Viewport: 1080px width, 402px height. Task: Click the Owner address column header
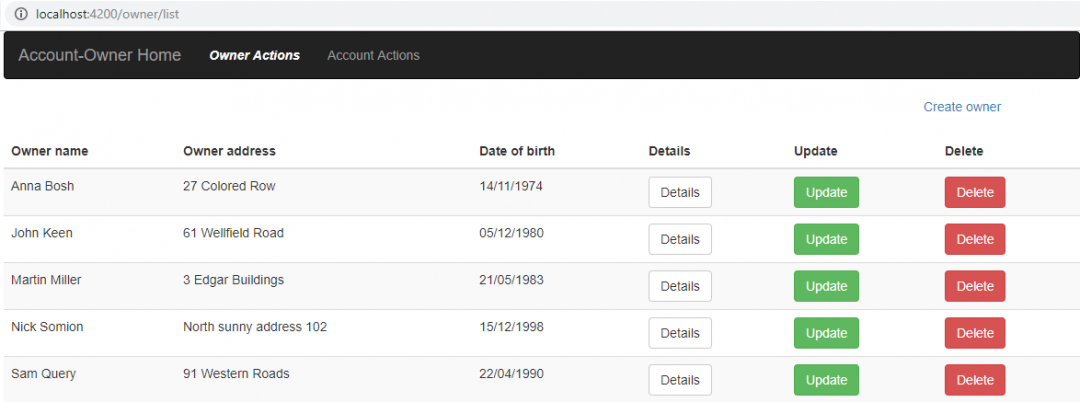coord(229,151)
